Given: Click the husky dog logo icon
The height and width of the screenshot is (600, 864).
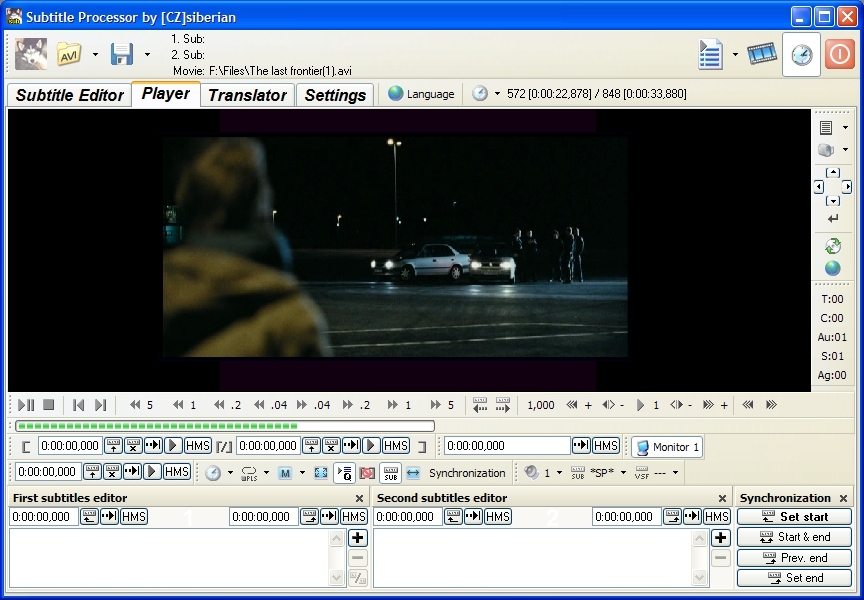Looking at the screenshot, I should 30,53.
